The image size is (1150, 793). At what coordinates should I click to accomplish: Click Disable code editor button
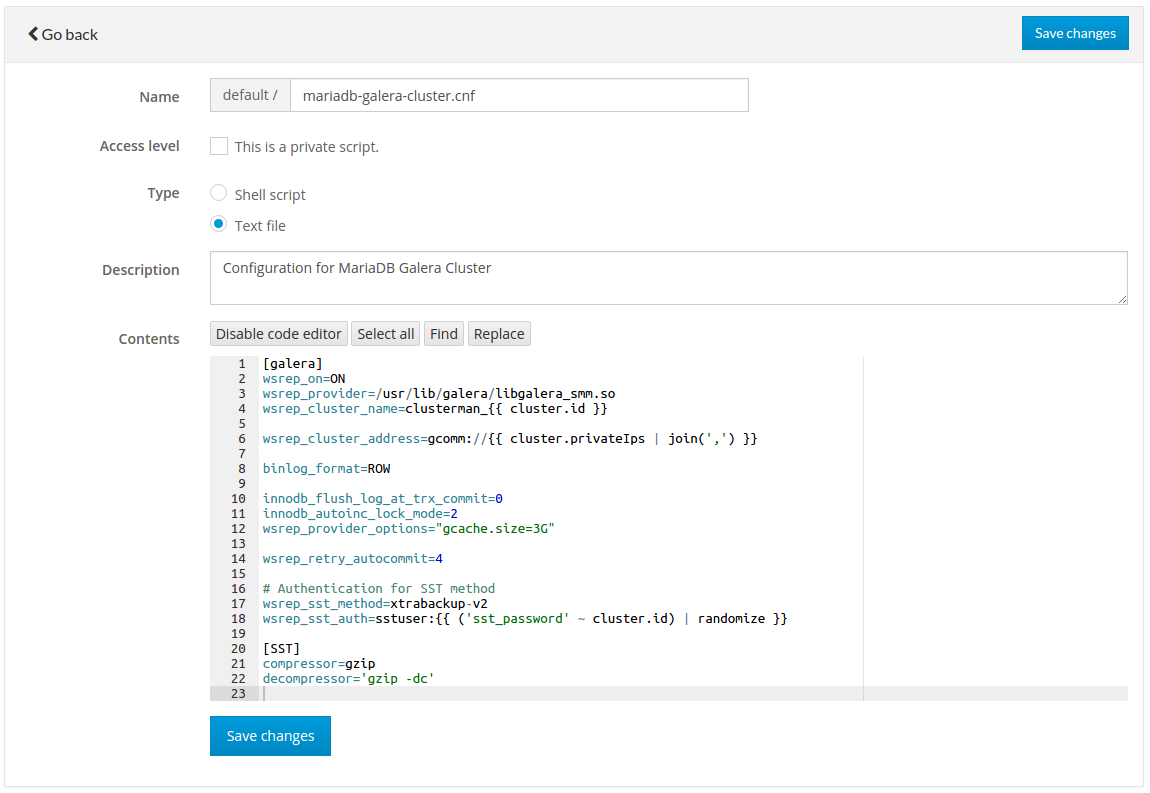pos(279,334)
